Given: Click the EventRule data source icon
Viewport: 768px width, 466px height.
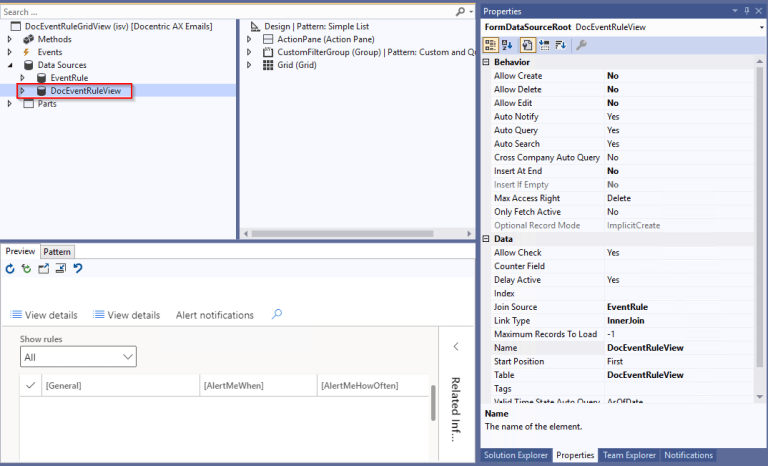Looking at the screenshot, I should click(x=41, y=78).
